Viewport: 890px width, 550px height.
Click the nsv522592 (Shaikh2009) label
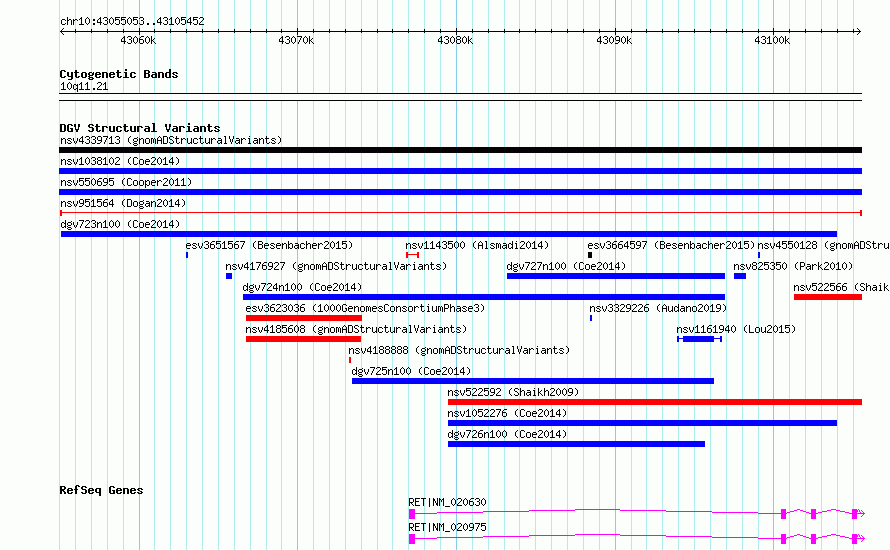coord(513,392)
